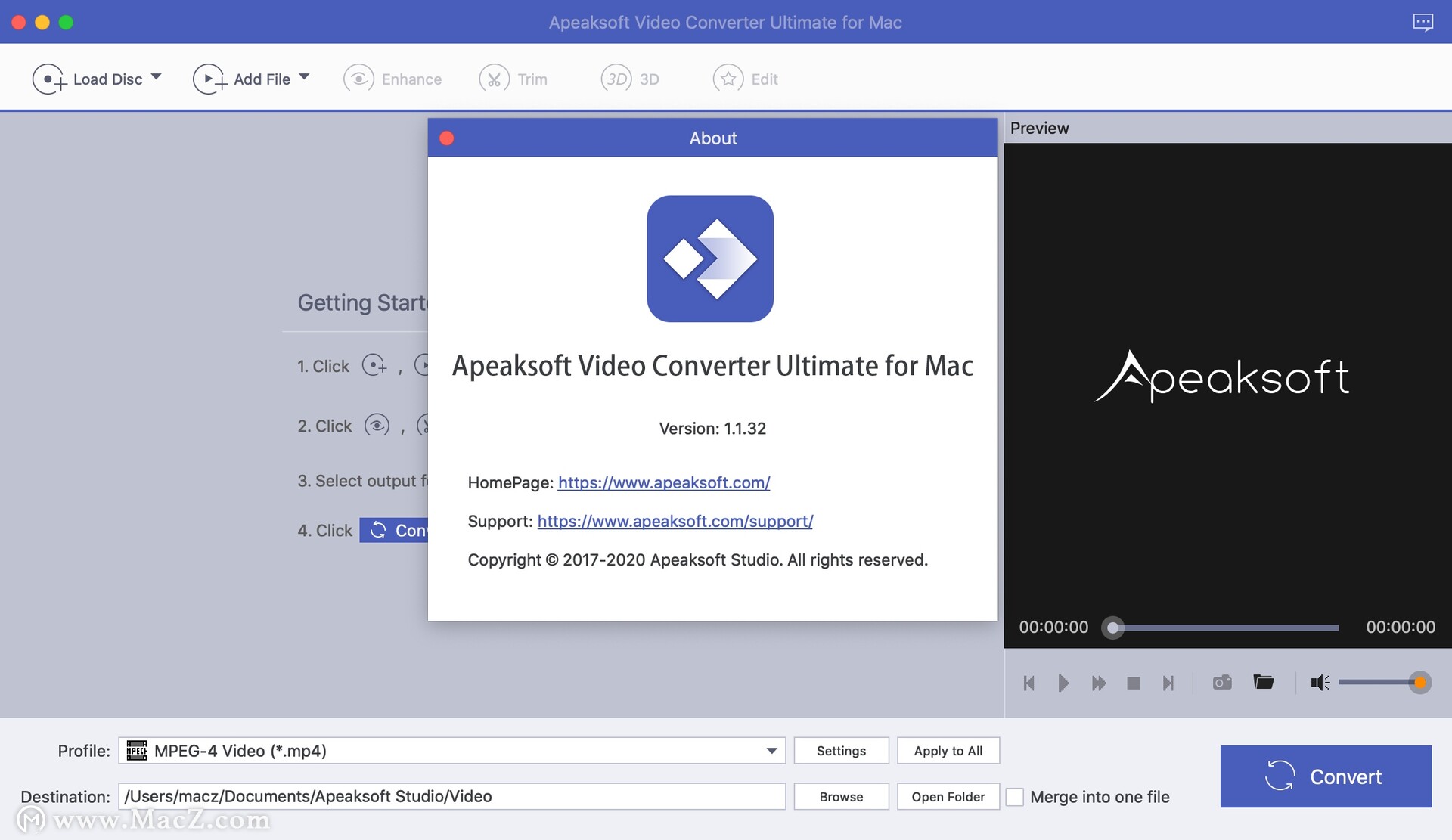The image size is (1452, 840).
Task: Click the Load Disc icon in toolbar
Action: coord(49,79)
